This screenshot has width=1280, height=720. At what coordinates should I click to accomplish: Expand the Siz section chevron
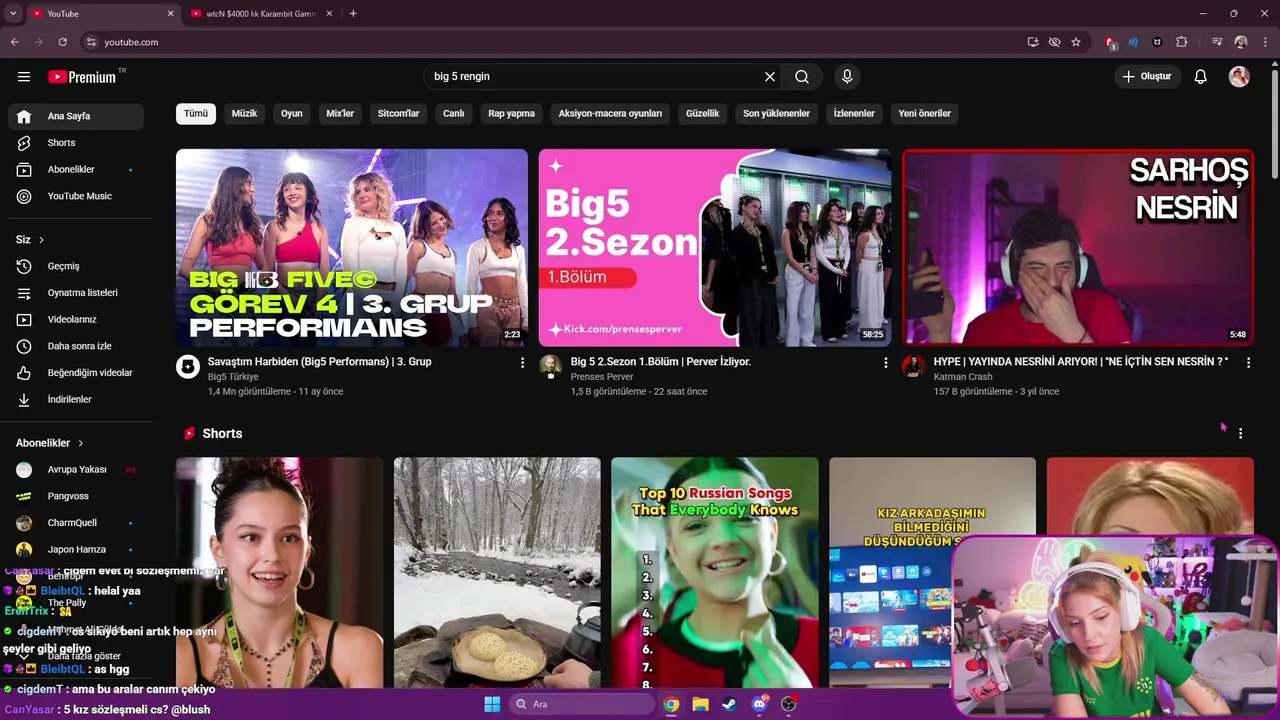tap(41, 240)
